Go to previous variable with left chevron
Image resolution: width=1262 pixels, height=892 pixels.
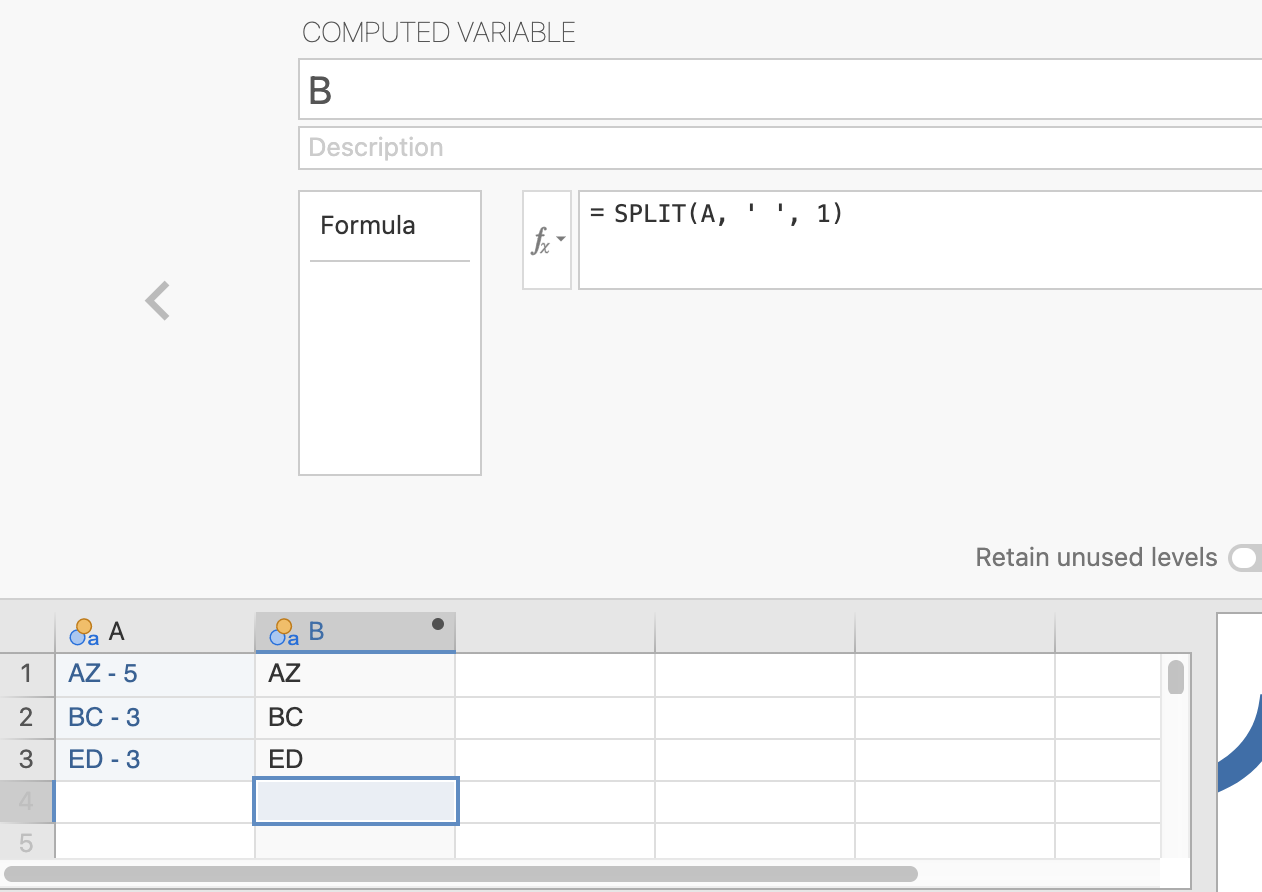click(x=158, y=301)
